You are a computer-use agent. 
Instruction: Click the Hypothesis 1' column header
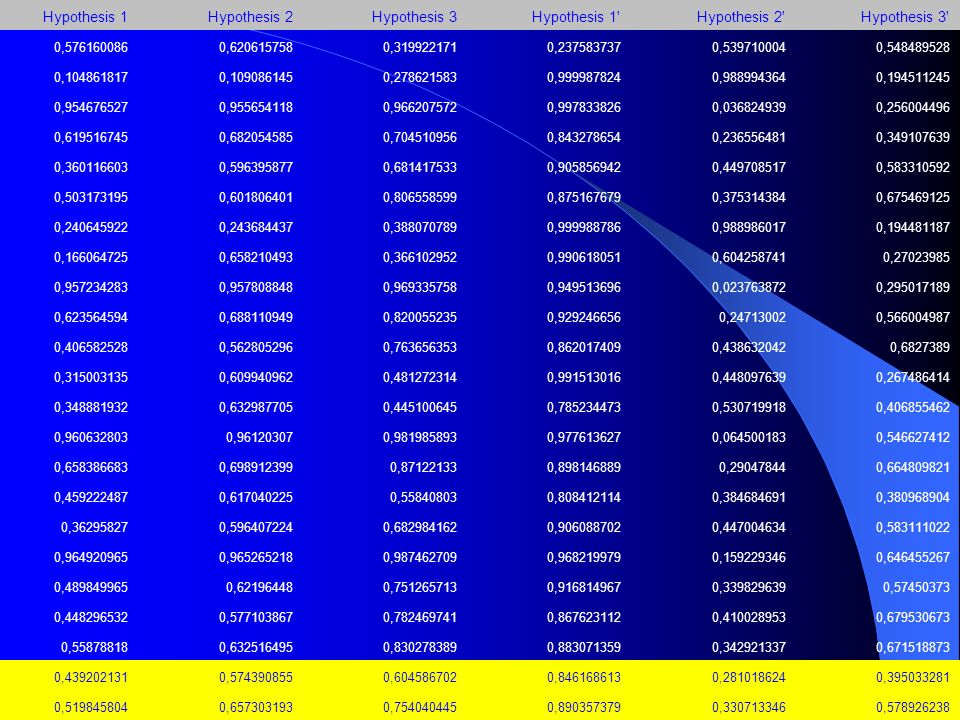[x=576, y=17]
